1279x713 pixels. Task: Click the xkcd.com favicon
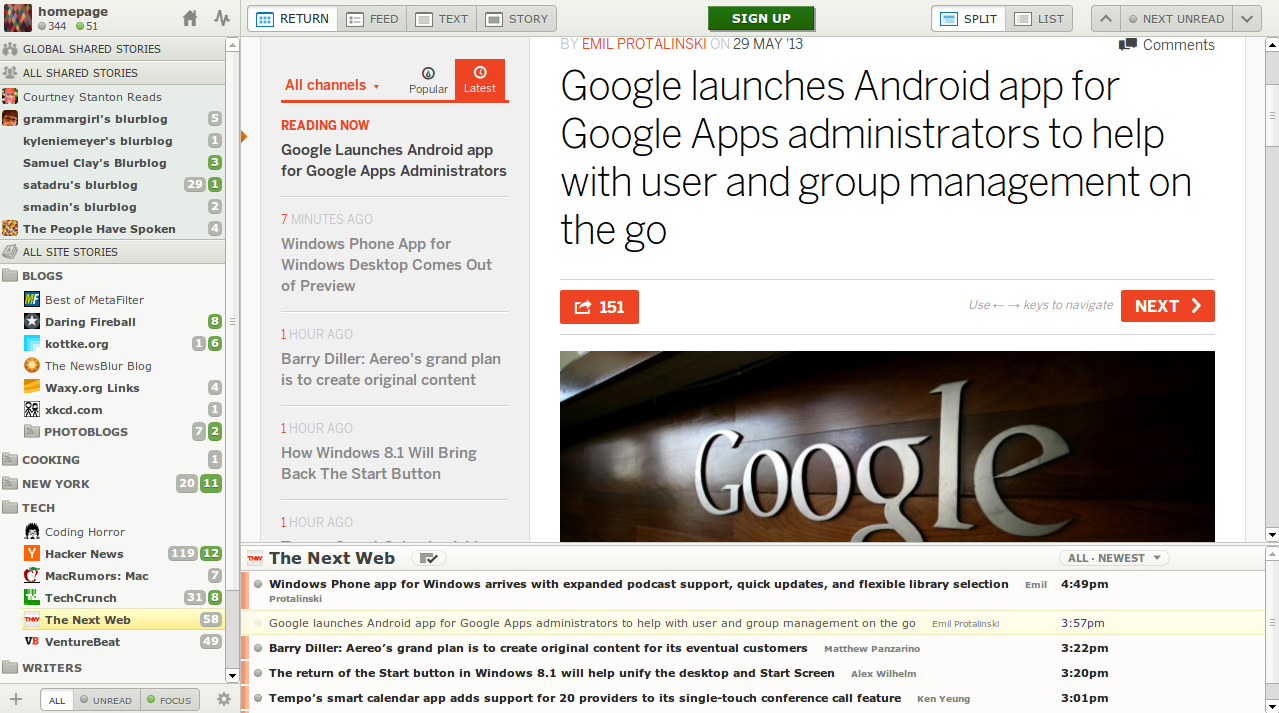pyautogui.click(x=32, y=410)
